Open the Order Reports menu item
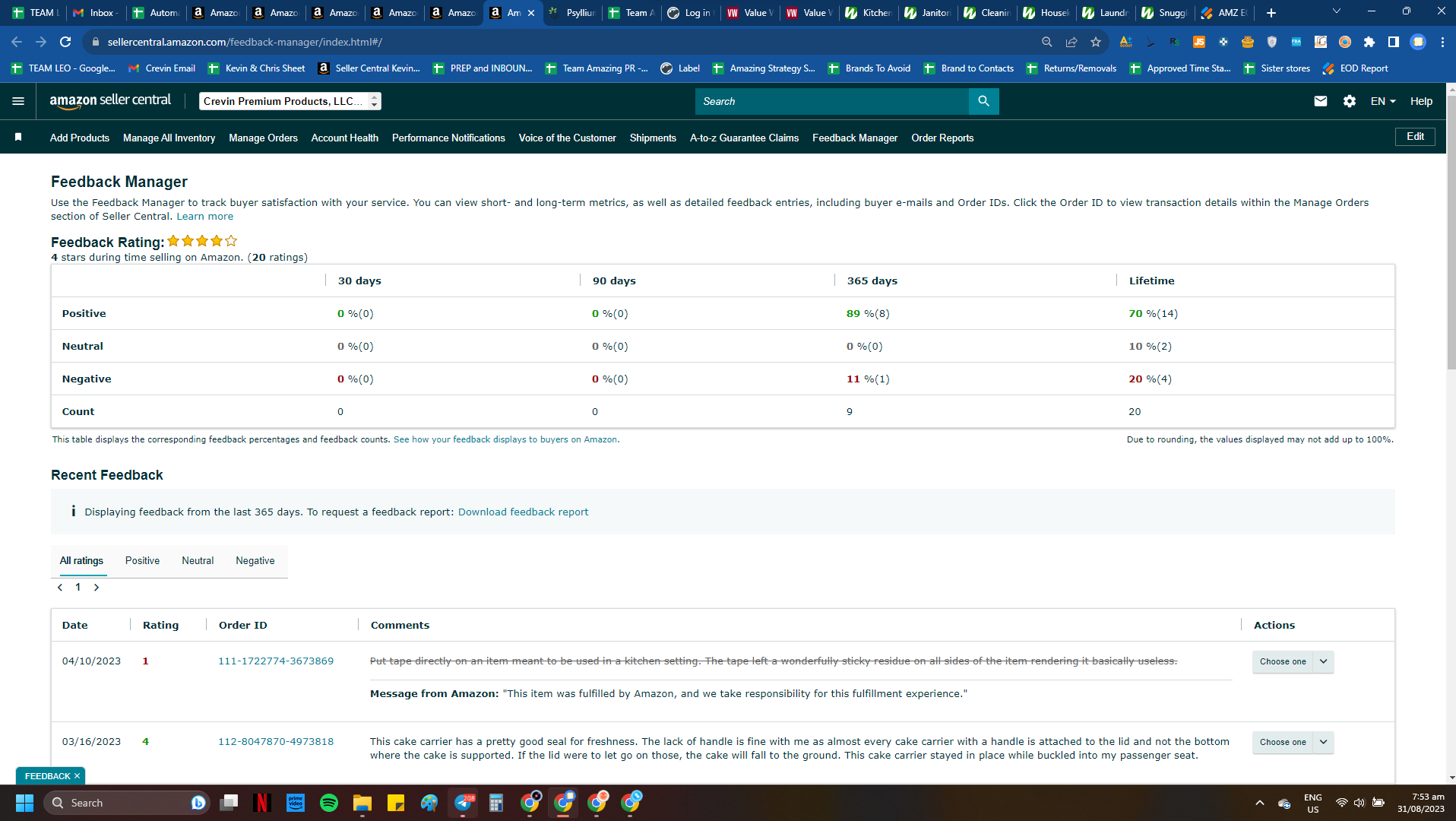This screenshot has height=821, width=1456. pos(942,138)
